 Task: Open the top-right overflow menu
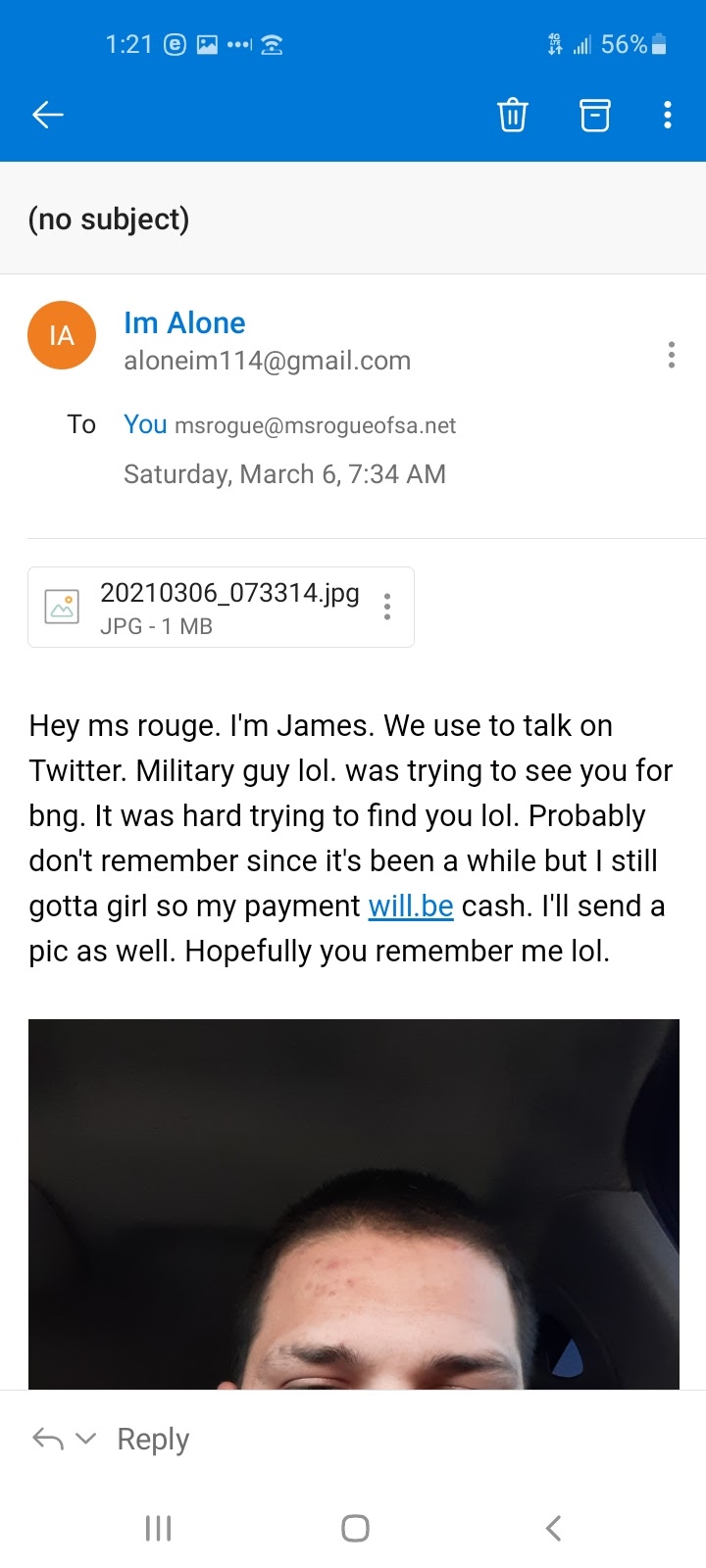coord(667,115)
